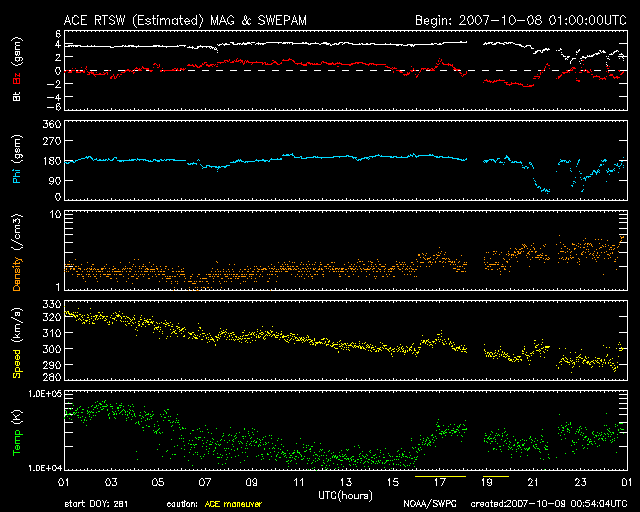Click the long yellow maneuver bar near hour 17
Screen dimensions: 640x512
pyautogui.click(x=440, y=476)
